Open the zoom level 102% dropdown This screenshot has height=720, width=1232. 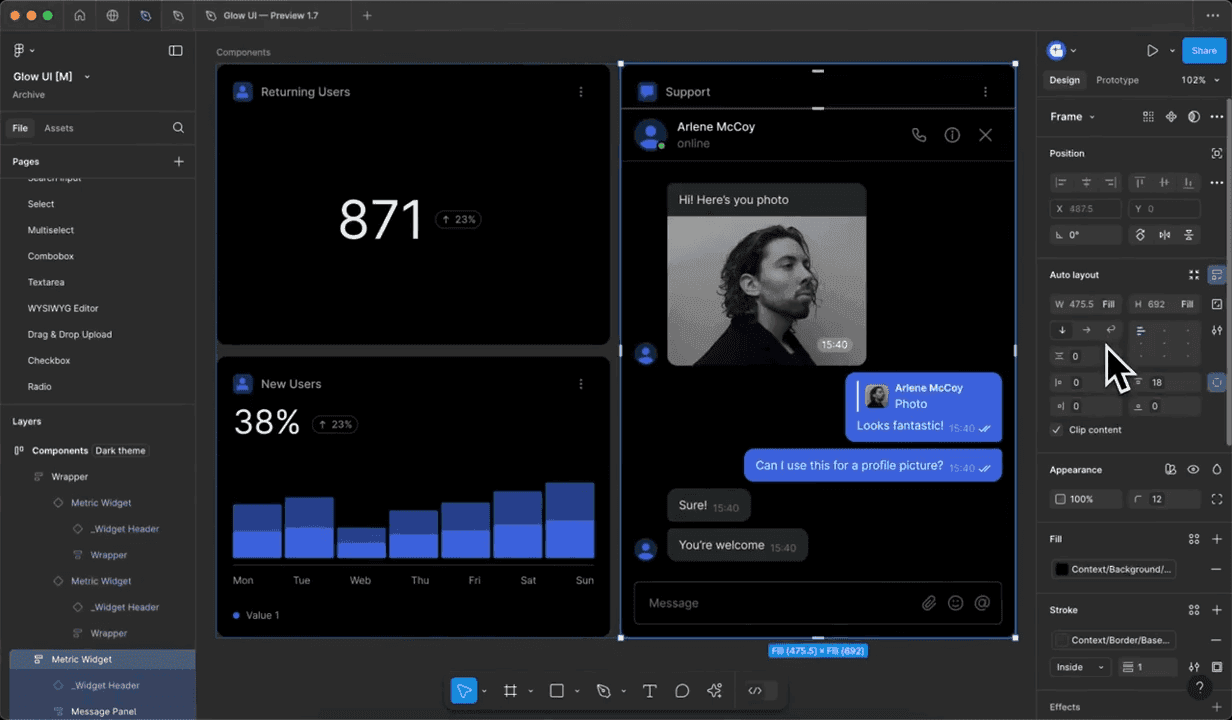click(1198, 80)
